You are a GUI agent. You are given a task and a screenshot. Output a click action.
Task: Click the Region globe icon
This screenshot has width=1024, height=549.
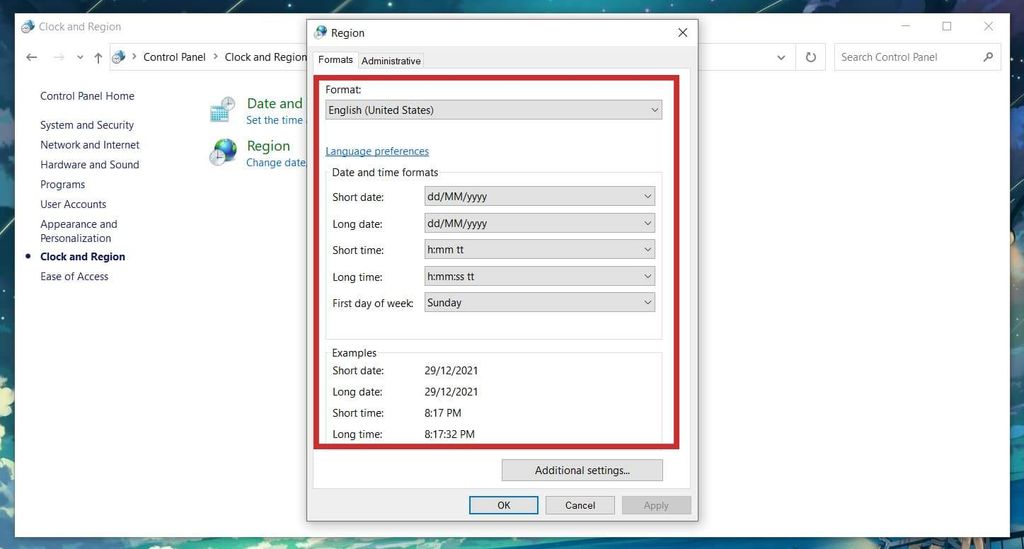point(223,152)
